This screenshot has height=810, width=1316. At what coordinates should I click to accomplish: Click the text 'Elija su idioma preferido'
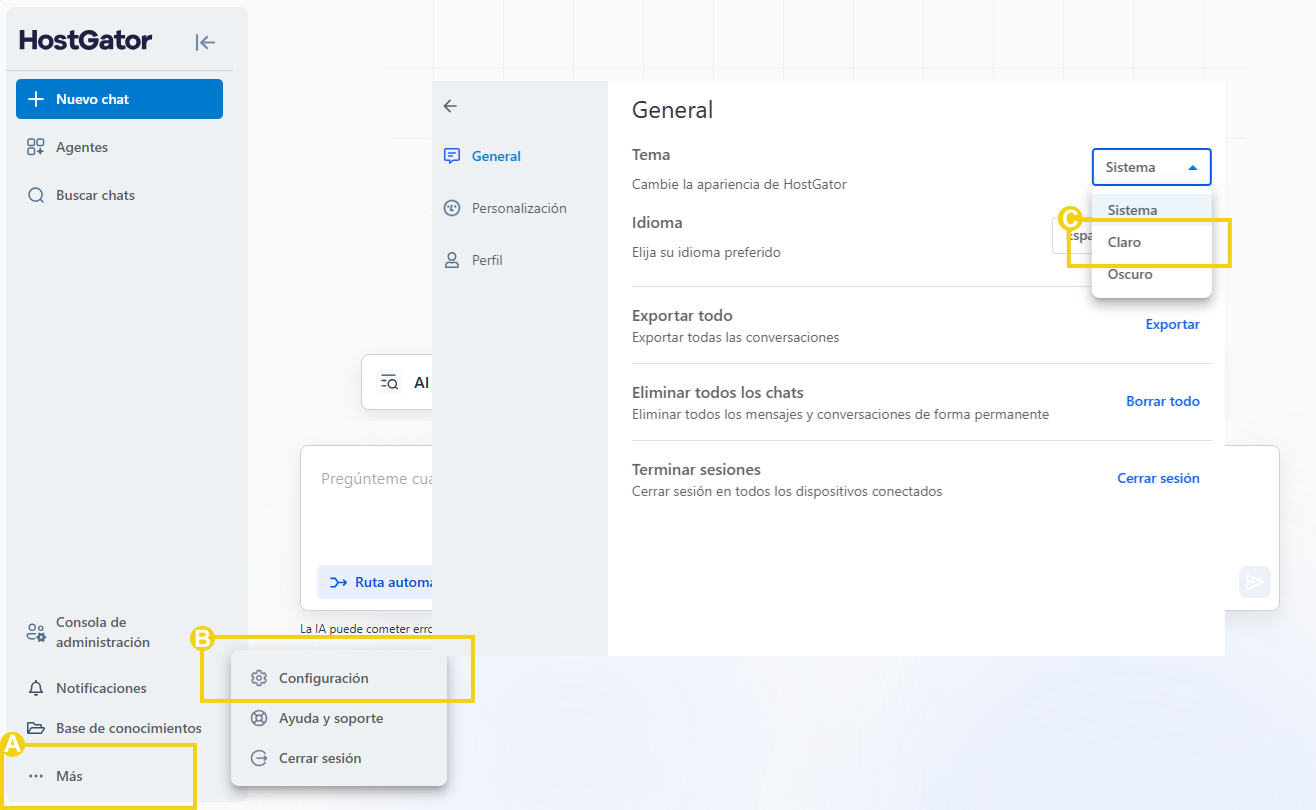(706, 252)
